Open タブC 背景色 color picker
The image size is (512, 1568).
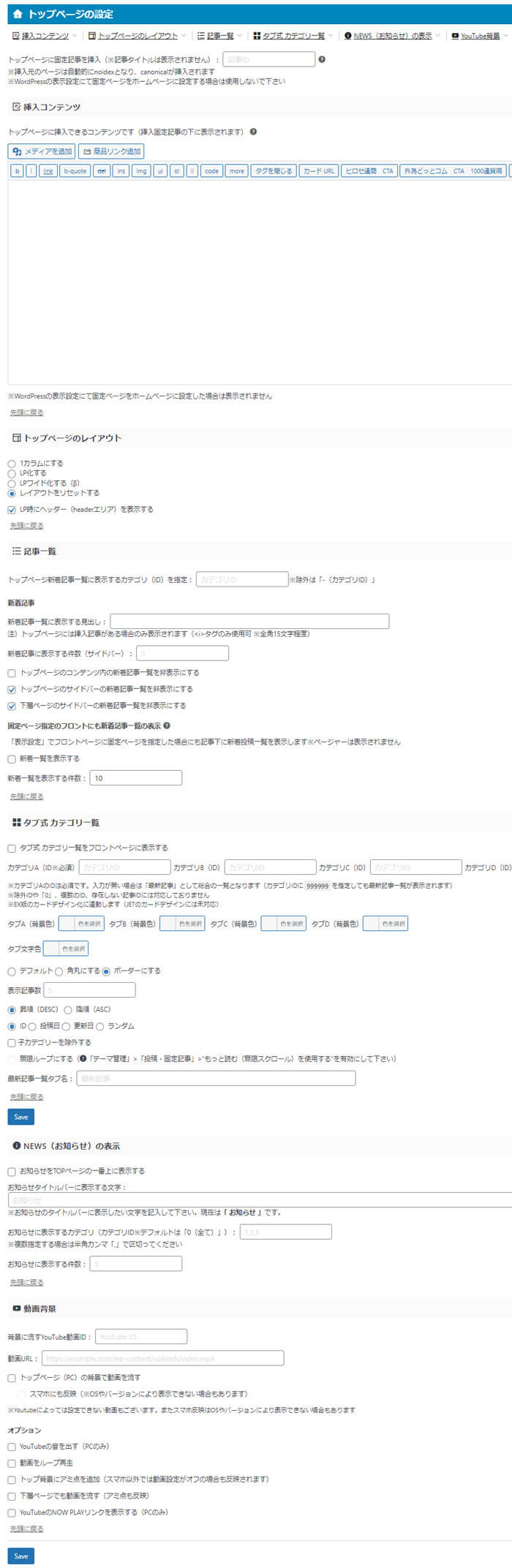point(283,924)
